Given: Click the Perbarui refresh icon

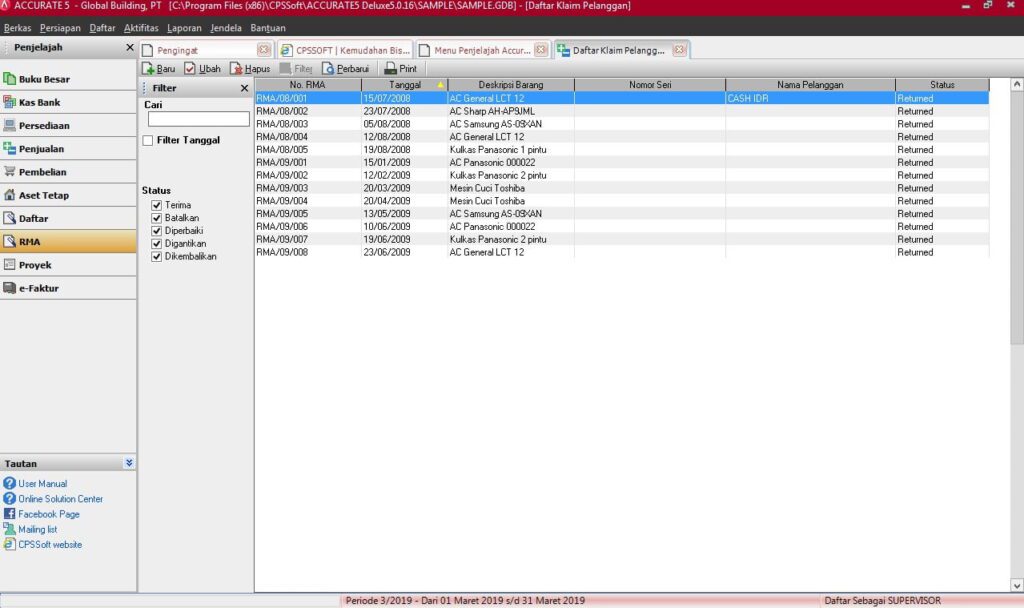Looking at the screenshot, I should point(328,69).
